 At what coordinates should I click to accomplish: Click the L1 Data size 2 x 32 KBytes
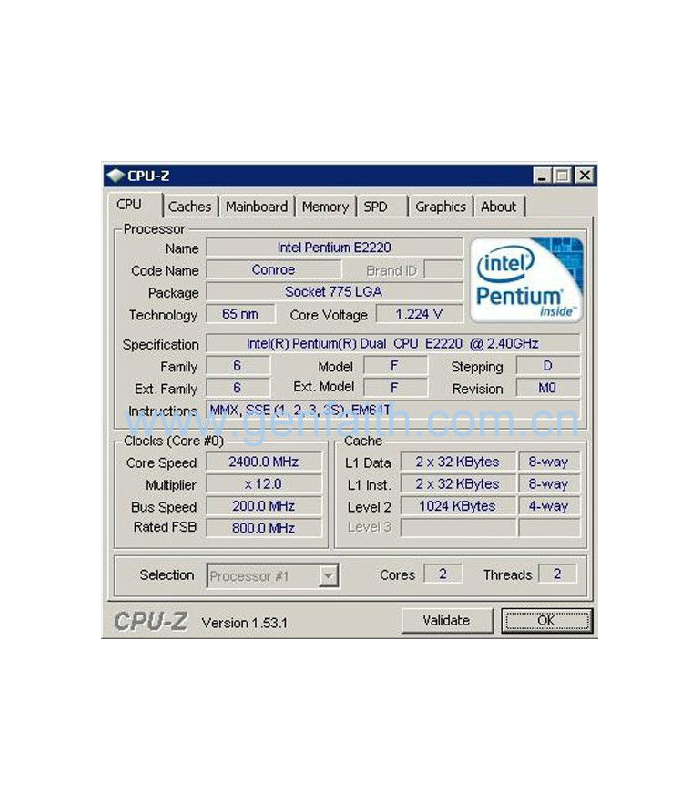point(458,462)
